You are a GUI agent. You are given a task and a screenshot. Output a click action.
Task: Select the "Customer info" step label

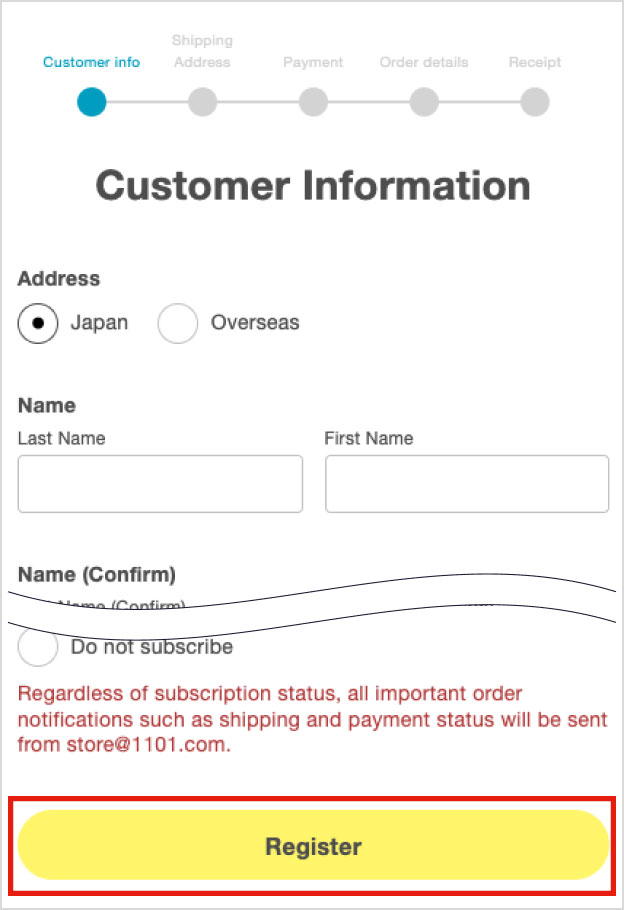click(91, 62)
